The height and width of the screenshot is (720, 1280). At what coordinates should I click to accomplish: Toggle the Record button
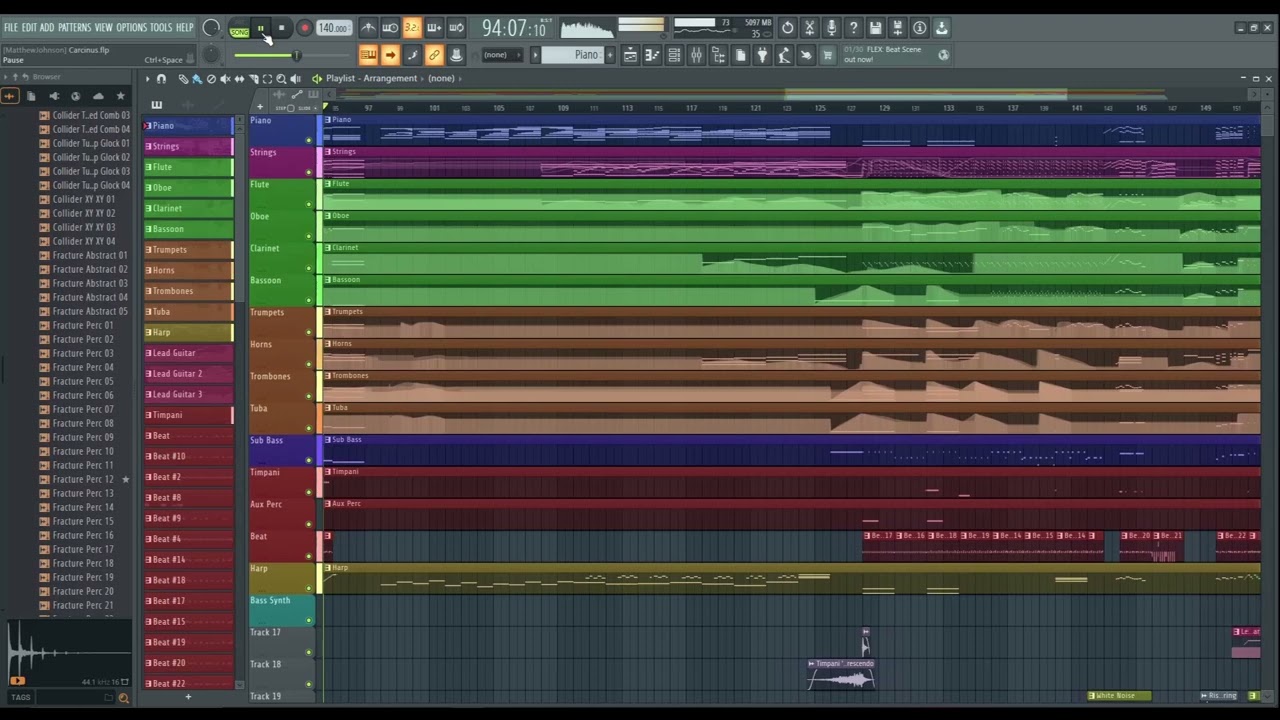[x=304, y=28]
